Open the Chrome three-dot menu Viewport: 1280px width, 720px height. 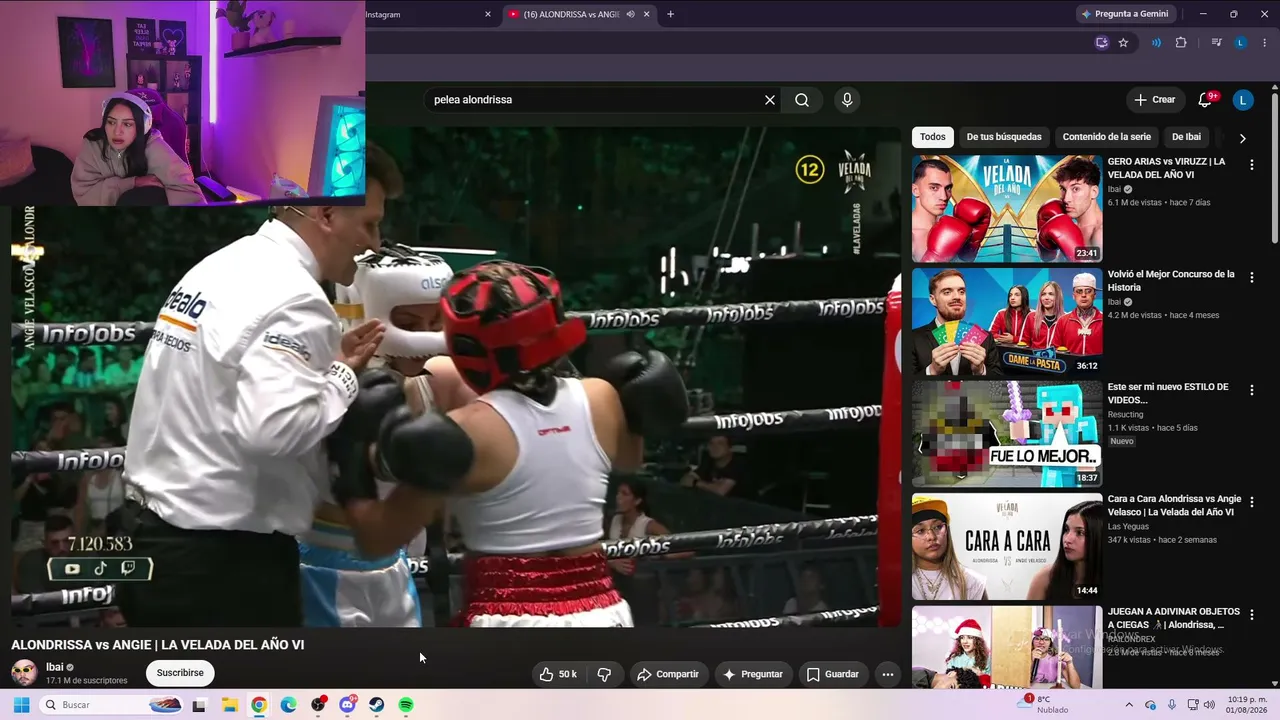click(x=1265, y=43)
